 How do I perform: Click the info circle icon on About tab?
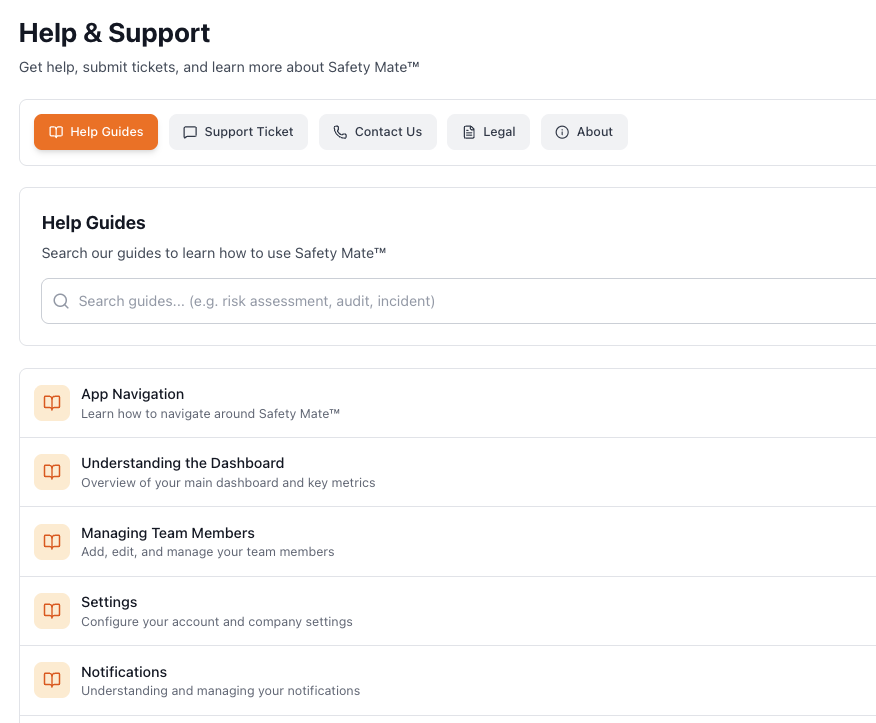pos(562,132)
